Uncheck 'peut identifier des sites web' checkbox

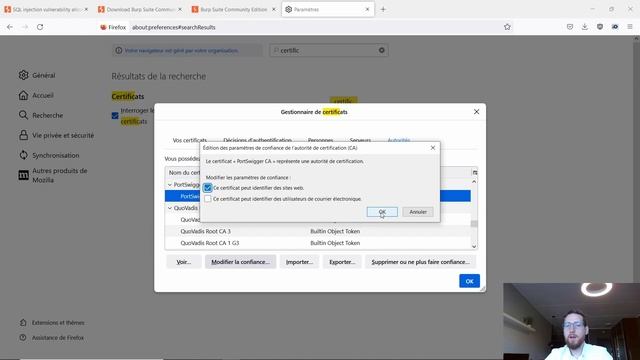[x=208, y=188]
